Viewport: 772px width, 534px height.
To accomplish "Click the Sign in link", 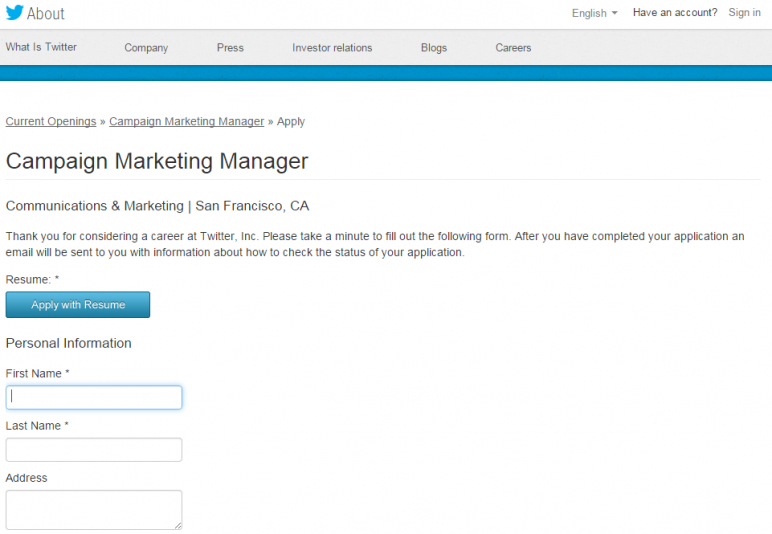I will (x=744, y=12).
